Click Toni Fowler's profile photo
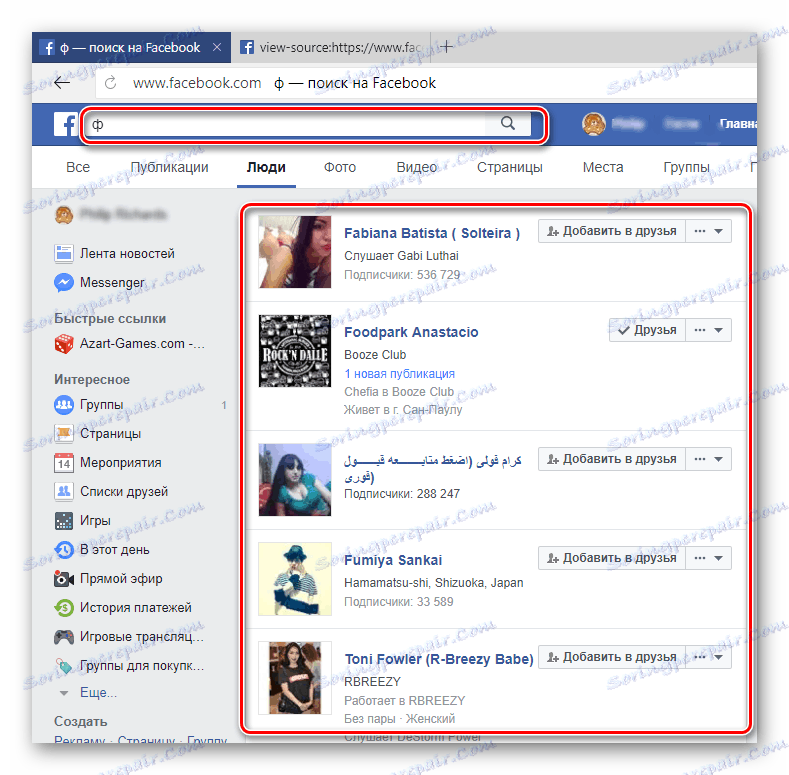 (295, 678)
